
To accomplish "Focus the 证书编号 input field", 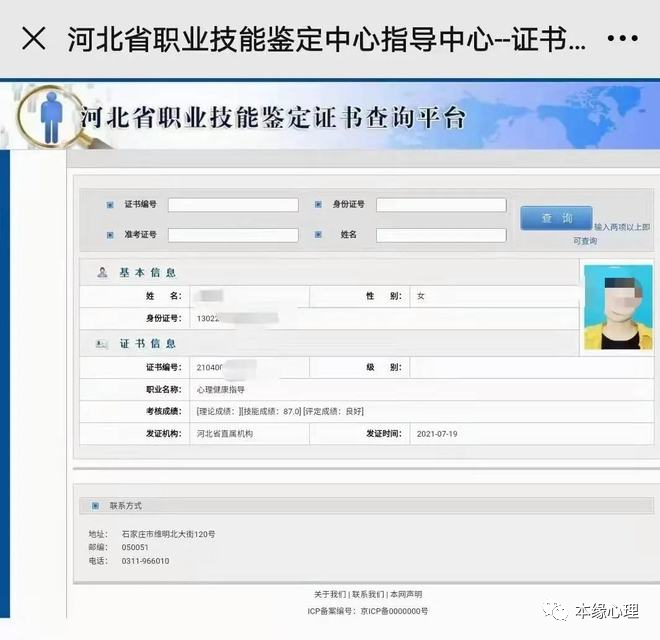I will tap(233, 205).
